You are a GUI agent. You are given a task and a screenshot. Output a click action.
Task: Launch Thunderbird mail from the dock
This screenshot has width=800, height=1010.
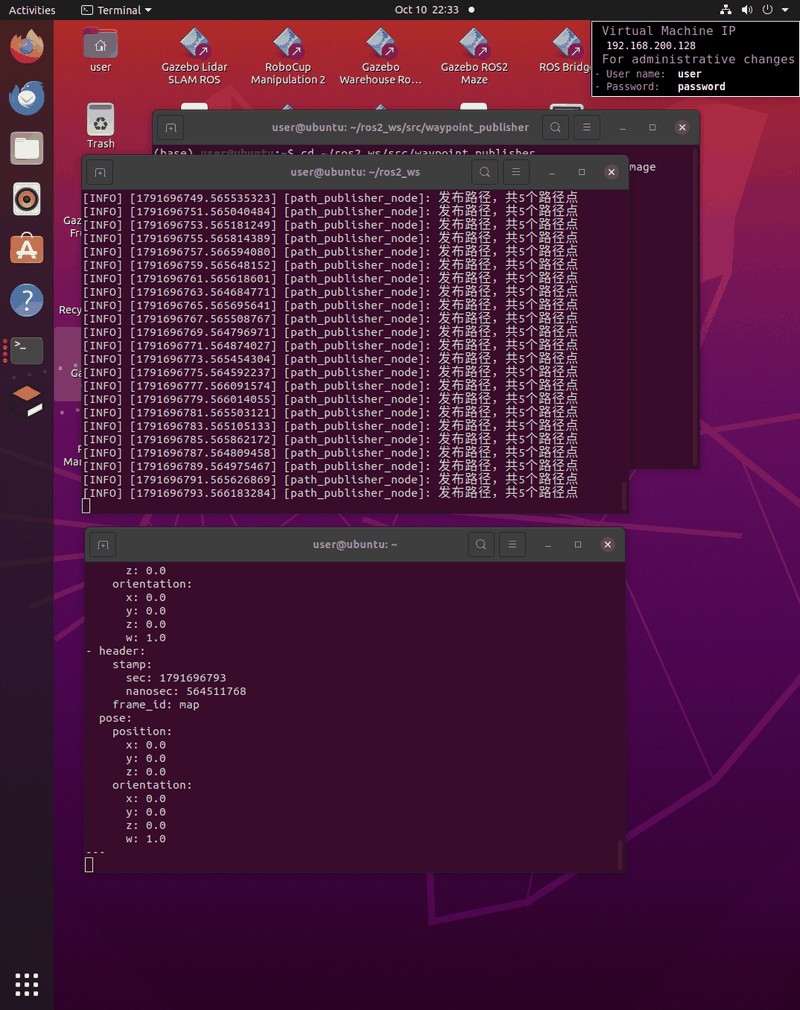[26, 98]
